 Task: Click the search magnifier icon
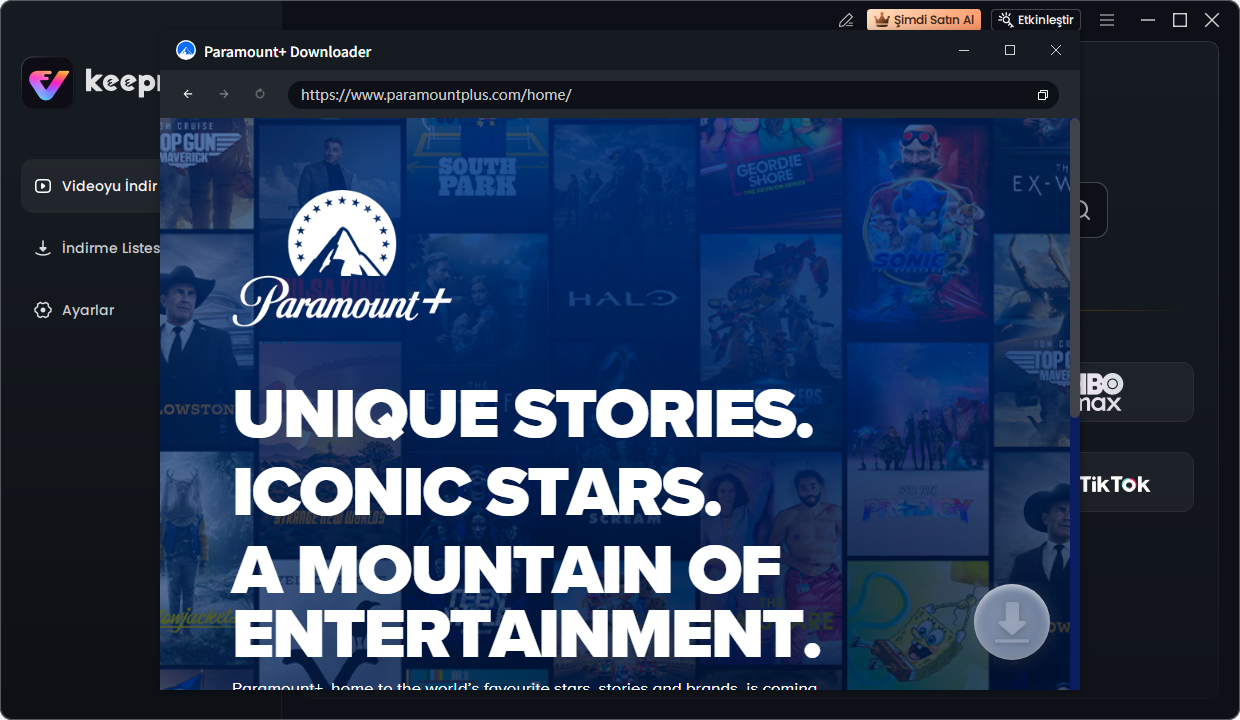1084,211
